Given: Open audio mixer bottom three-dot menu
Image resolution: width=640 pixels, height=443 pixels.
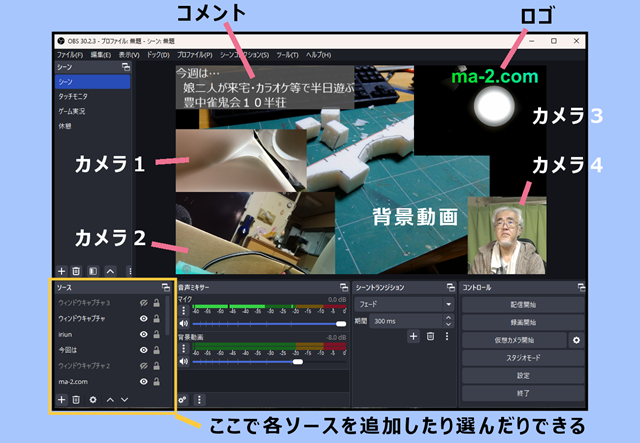Looking at the screenshot, I should (x=199, y=400).
